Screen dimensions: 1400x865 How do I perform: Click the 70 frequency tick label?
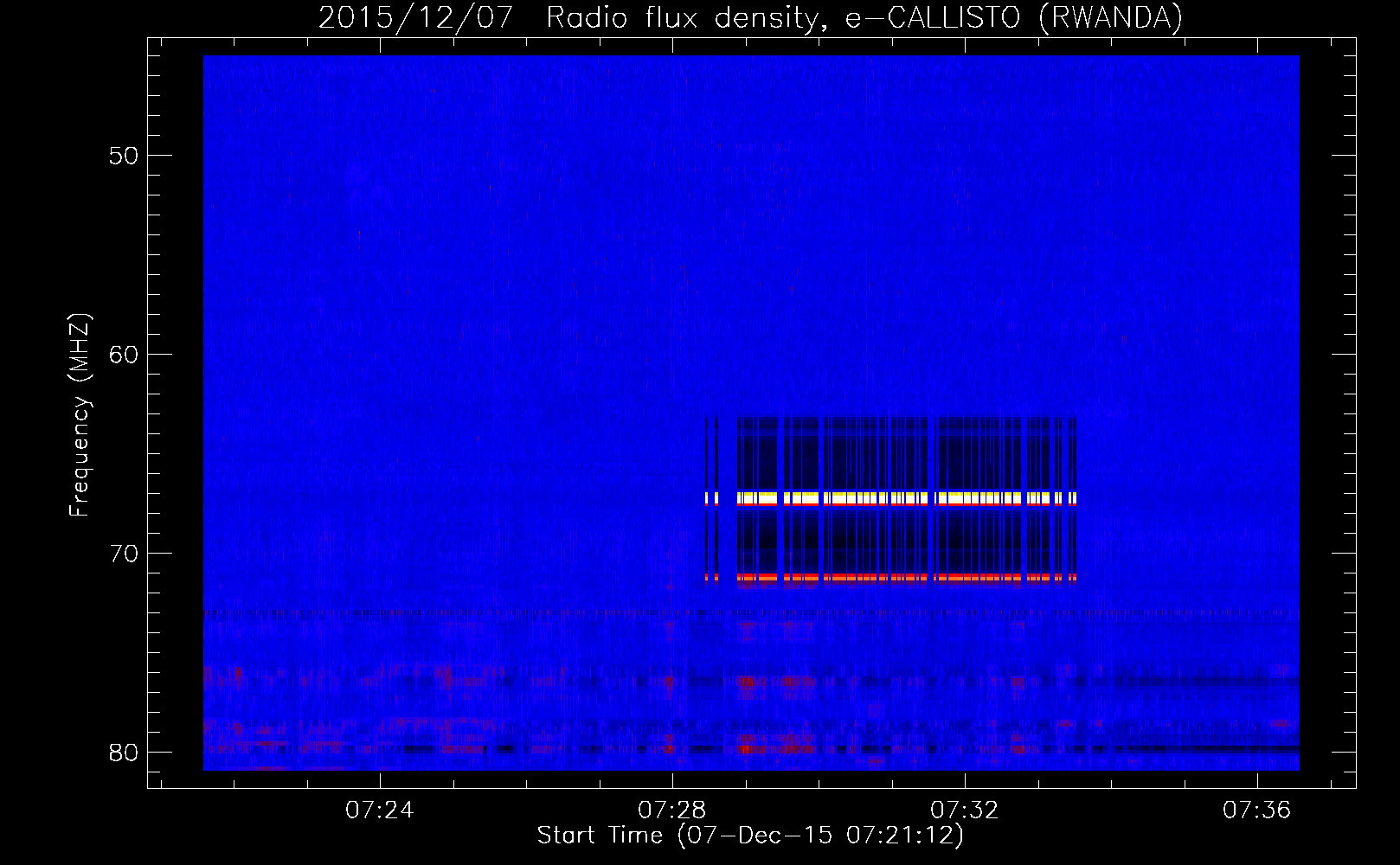[123, 554]
